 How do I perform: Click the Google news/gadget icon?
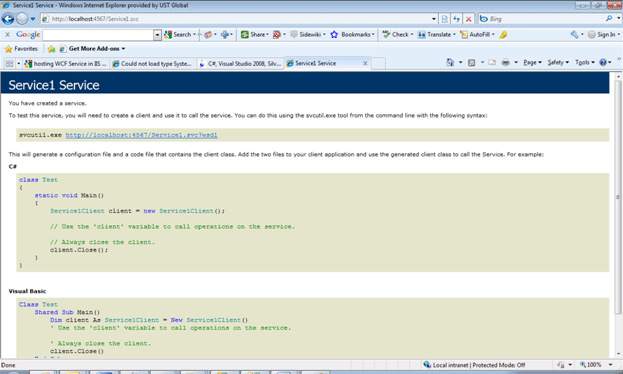click(208, 35)
